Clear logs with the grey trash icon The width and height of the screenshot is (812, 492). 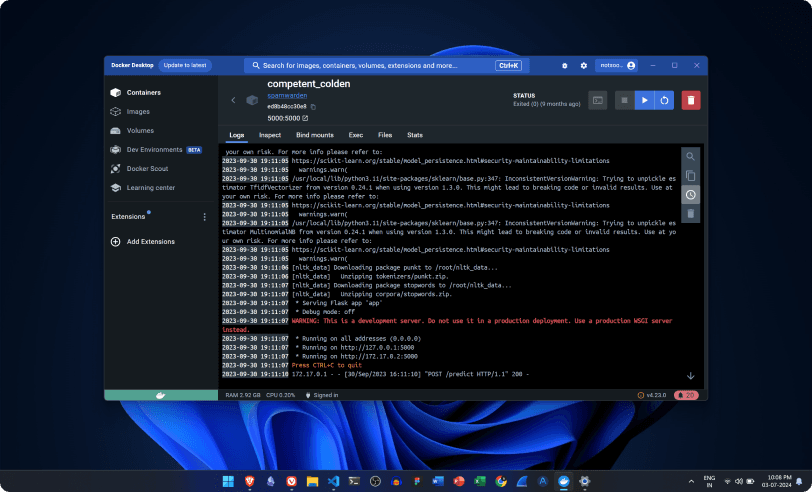pos(691,214)
